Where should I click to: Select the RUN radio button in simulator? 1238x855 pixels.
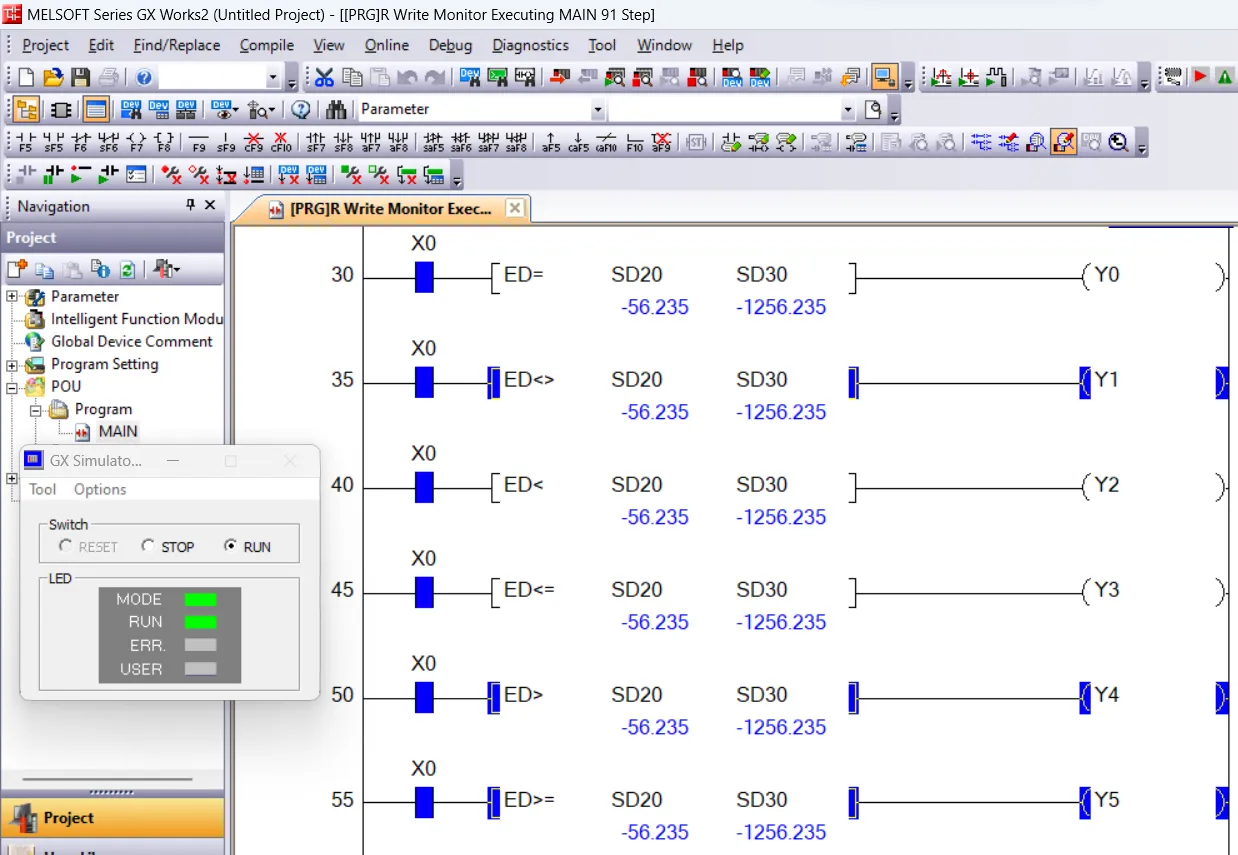[231, 546]
